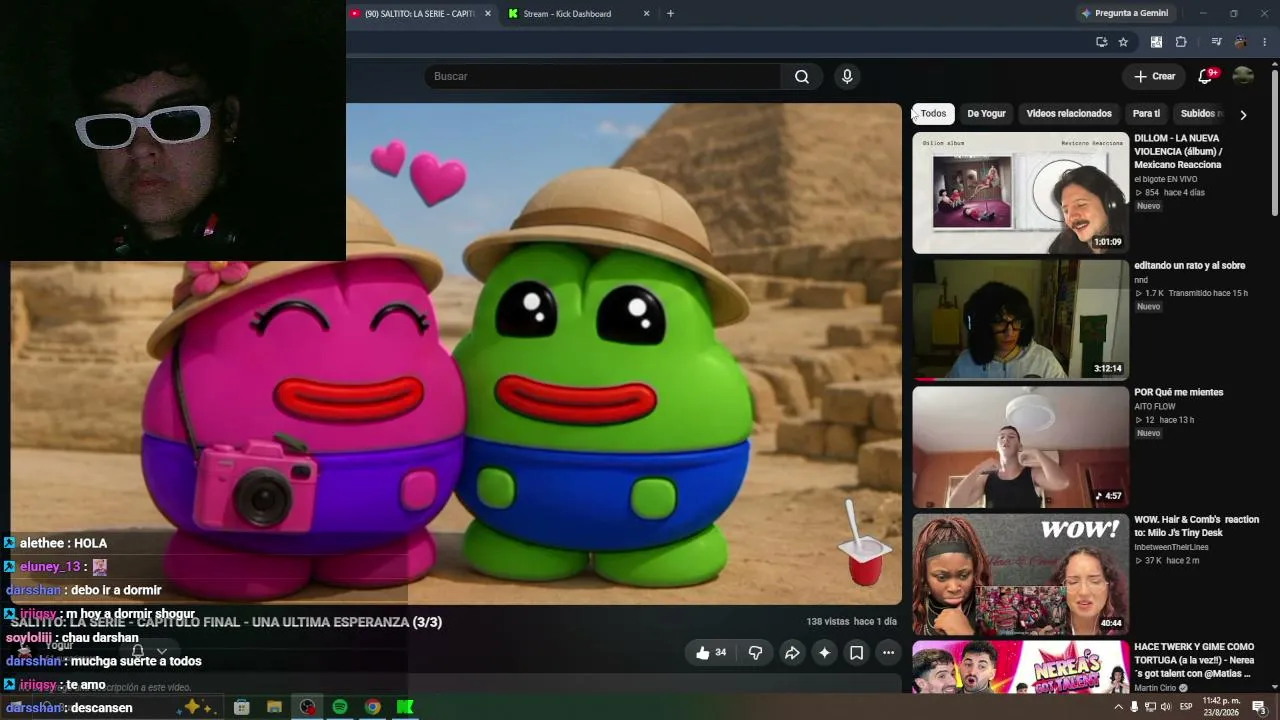Open DILLOM - LA NUEVA VIOLENCIA video thumbnail
The width and height of the screenshot is (1280, 720).
click(x=1020, y=193)
